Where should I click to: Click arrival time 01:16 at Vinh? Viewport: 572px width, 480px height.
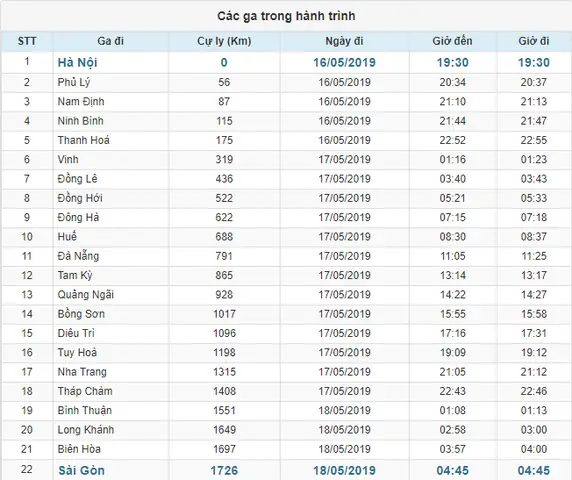click(x=452, y=159)
